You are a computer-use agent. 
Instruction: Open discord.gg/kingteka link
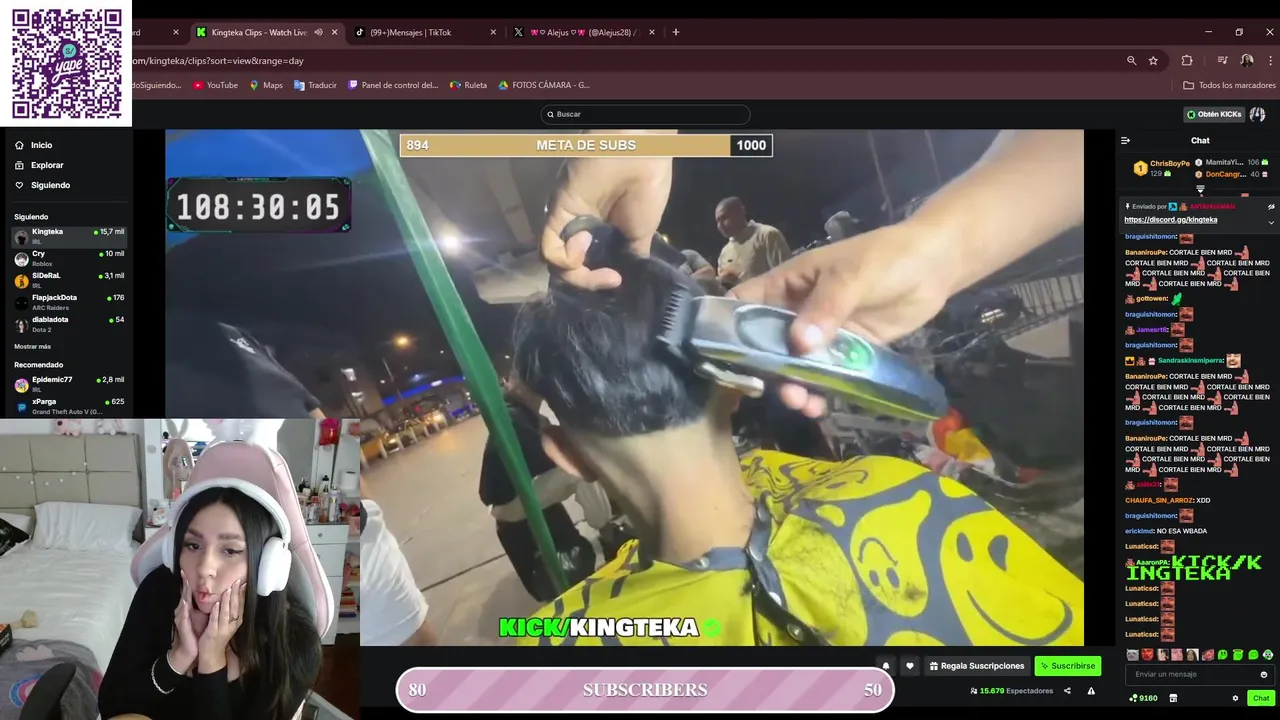coord(1170,220)
